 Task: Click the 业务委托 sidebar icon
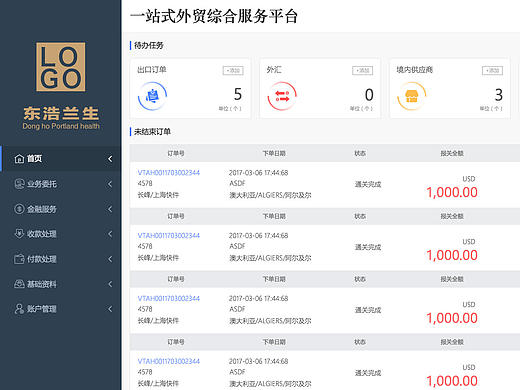(x=19, y=184)
